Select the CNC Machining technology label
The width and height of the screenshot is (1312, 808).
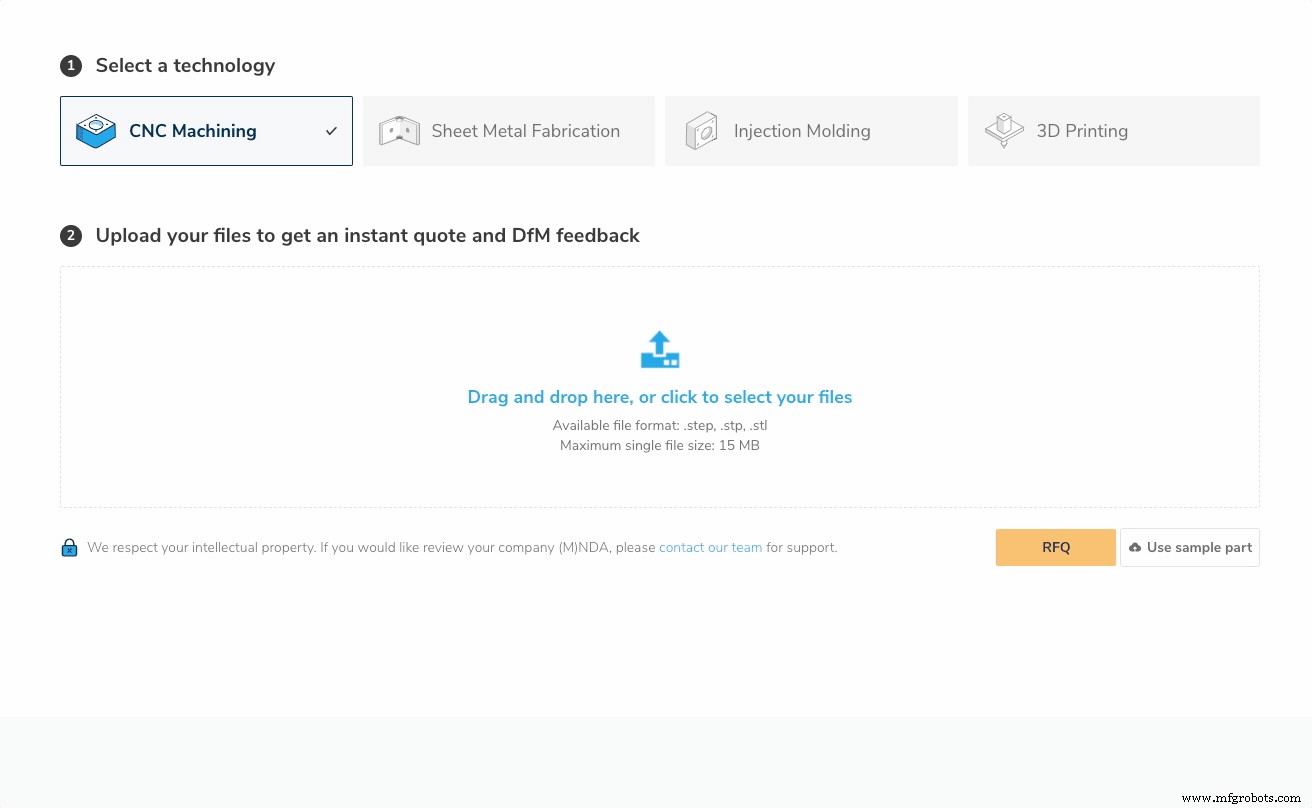192,131
